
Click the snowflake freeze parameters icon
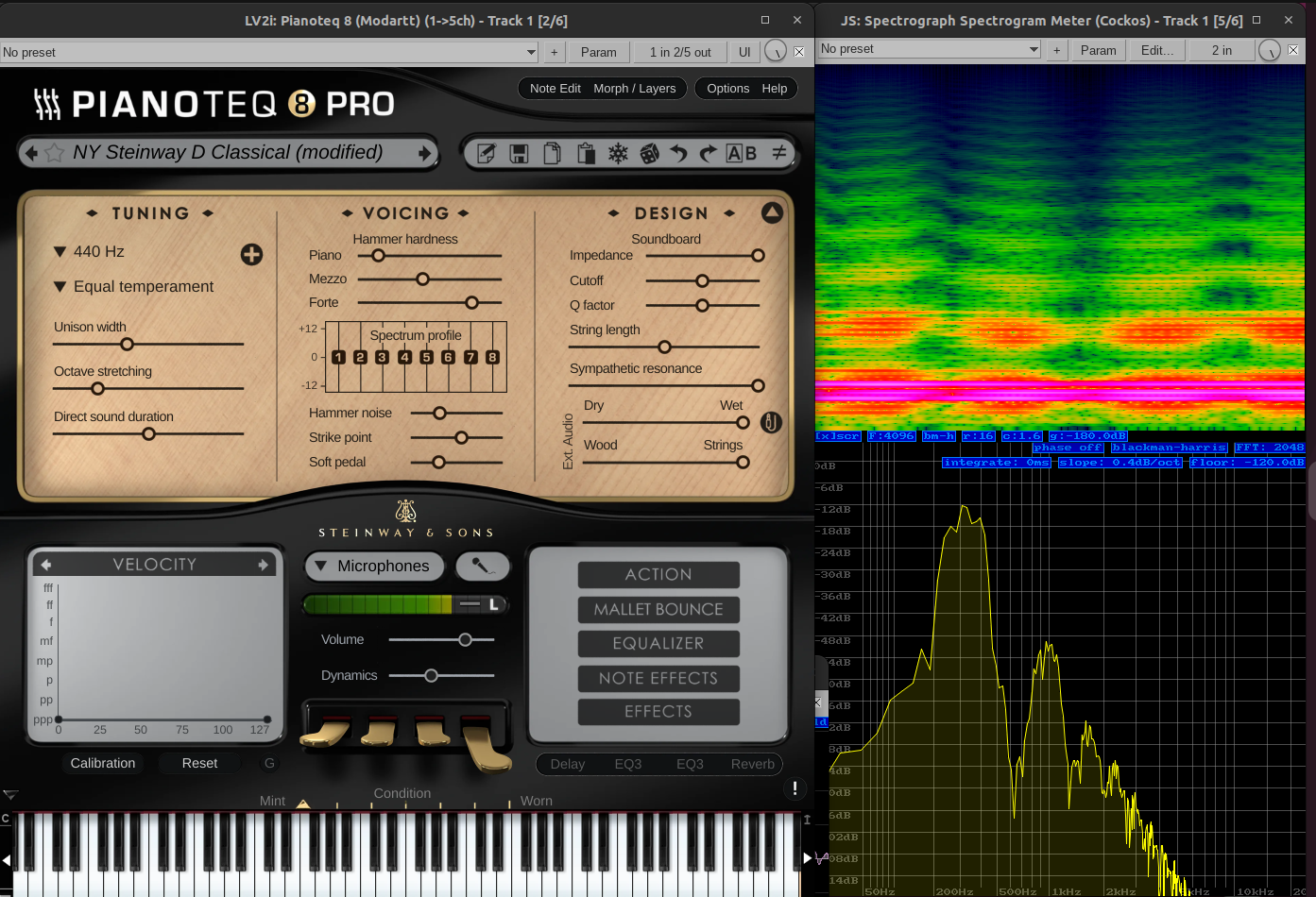coord(618,153)
